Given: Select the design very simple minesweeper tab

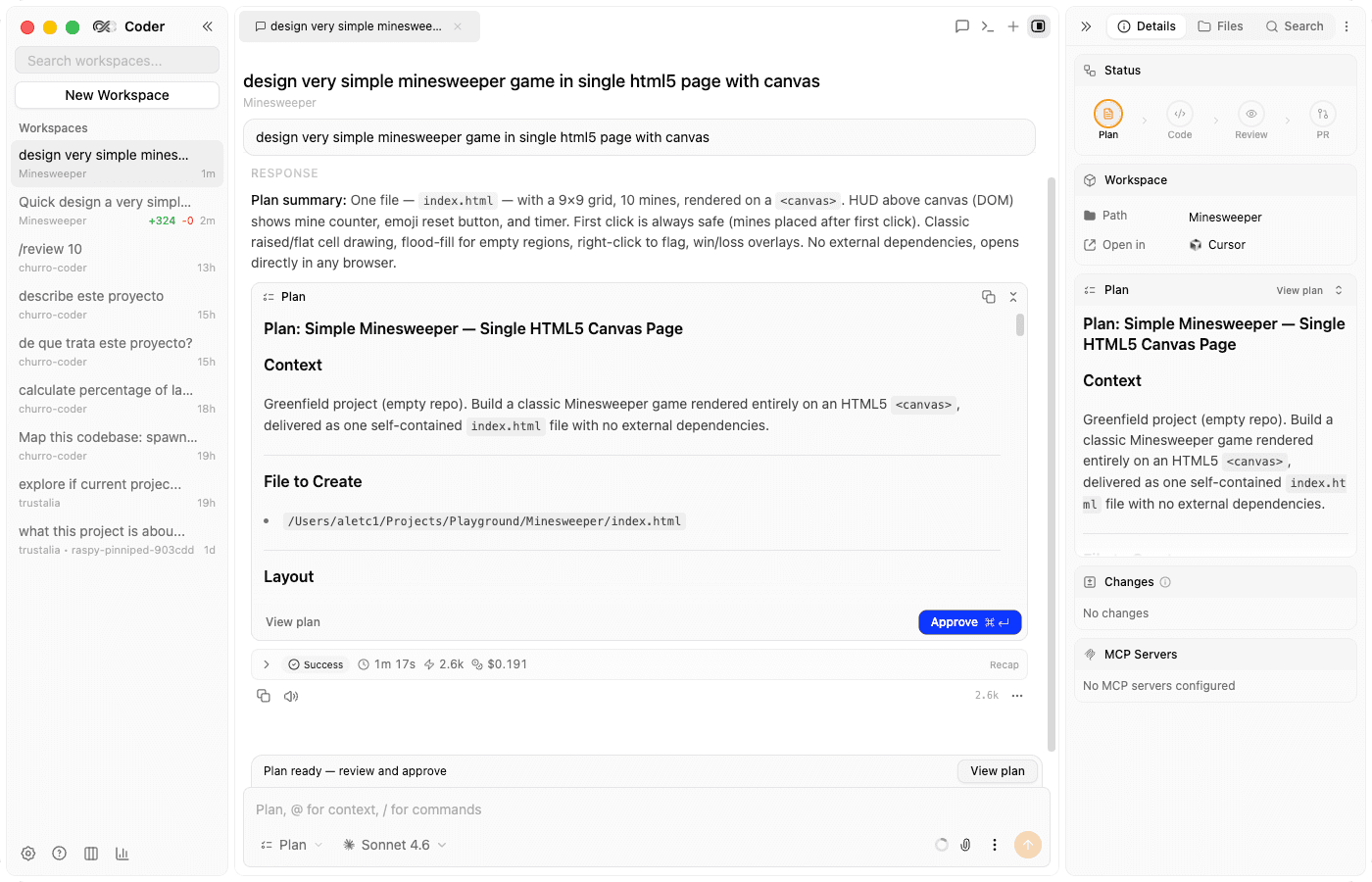Looking at the screenshot, I should (x=360, y=26).
